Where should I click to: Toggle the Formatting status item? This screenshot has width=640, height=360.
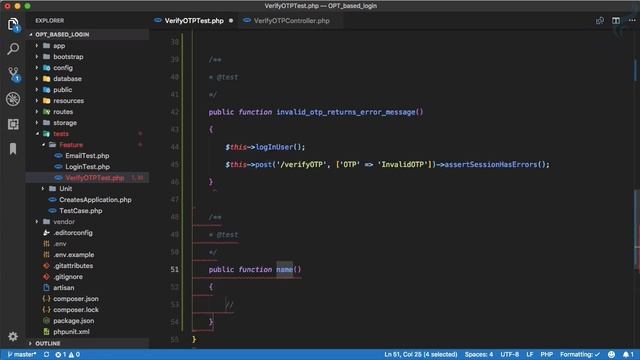pyautogui.click(x=580, y=354)
